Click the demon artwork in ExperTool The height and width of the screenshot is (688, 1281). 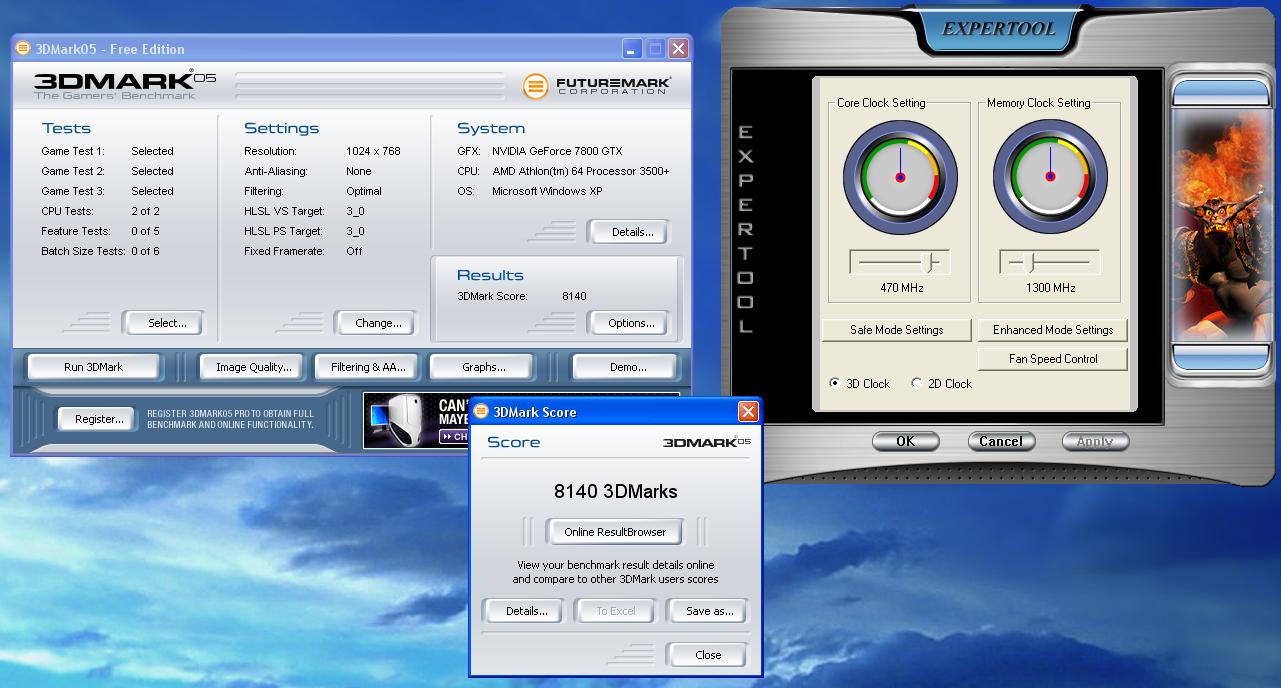pos(1221,225)
